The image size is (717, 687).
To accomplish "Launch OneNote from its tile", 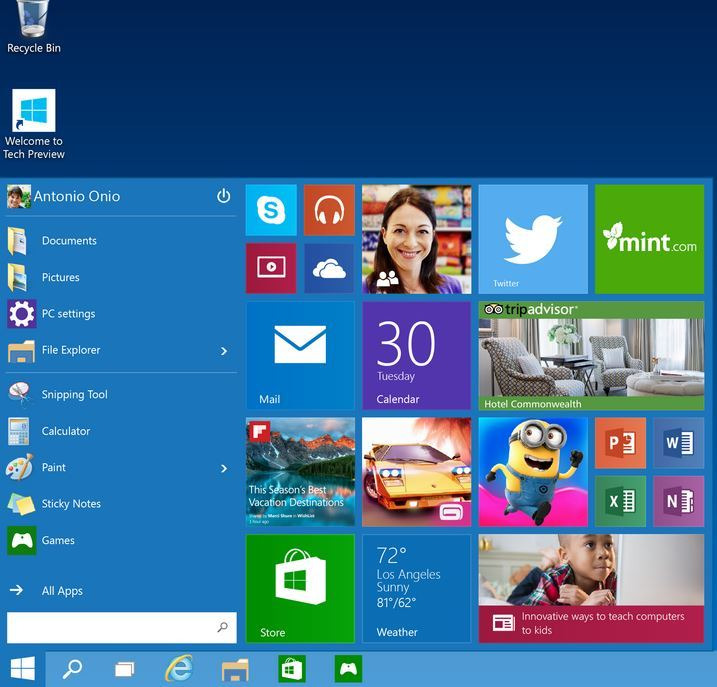I will [x=679, y=501].
